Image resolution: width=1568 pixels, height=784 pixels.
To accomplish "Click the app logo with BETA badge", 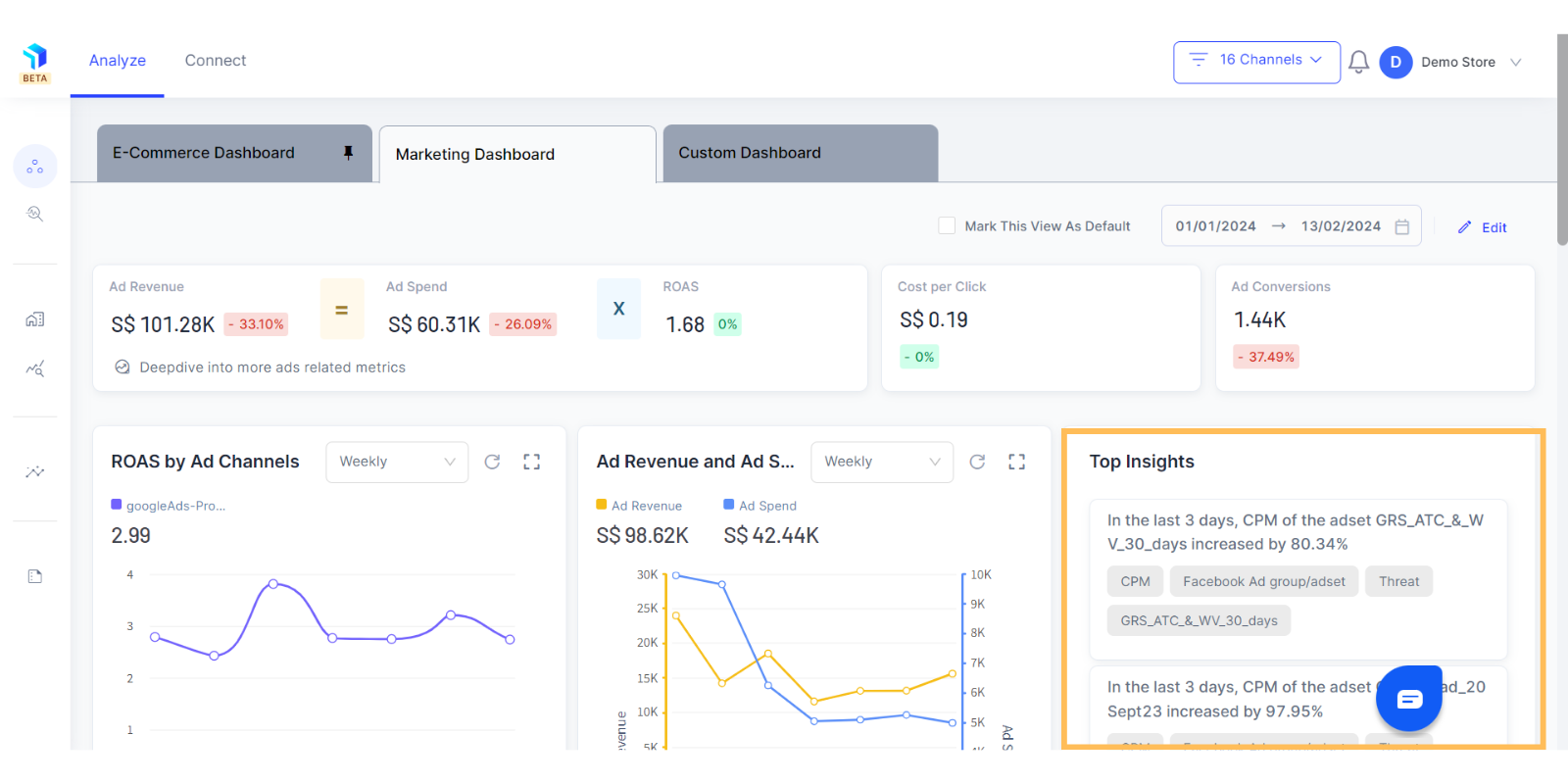I will point(35,64).
